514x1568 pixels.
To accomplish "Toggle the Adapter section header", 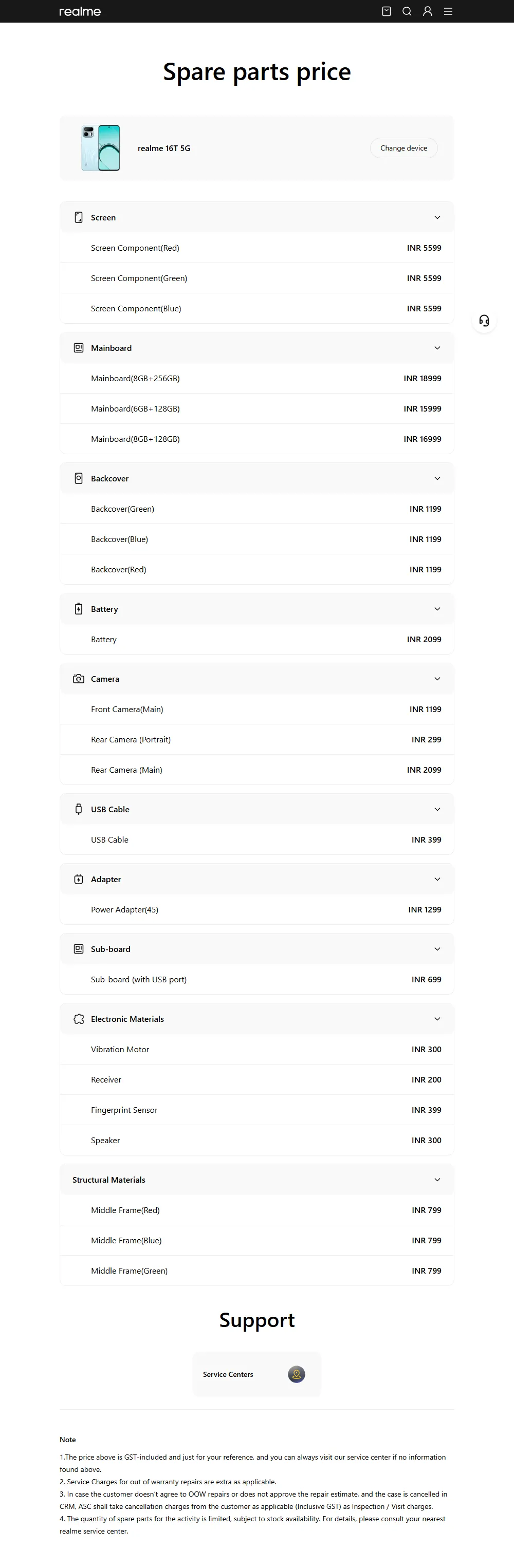I will (257, 879).
